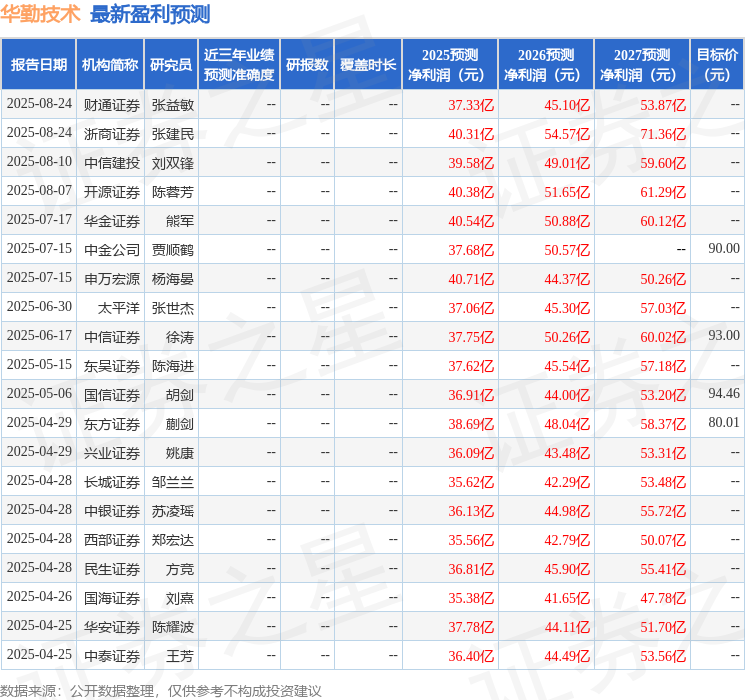
Task: Select the 中金公司 institution cell
Action: (x=112, y=250)
